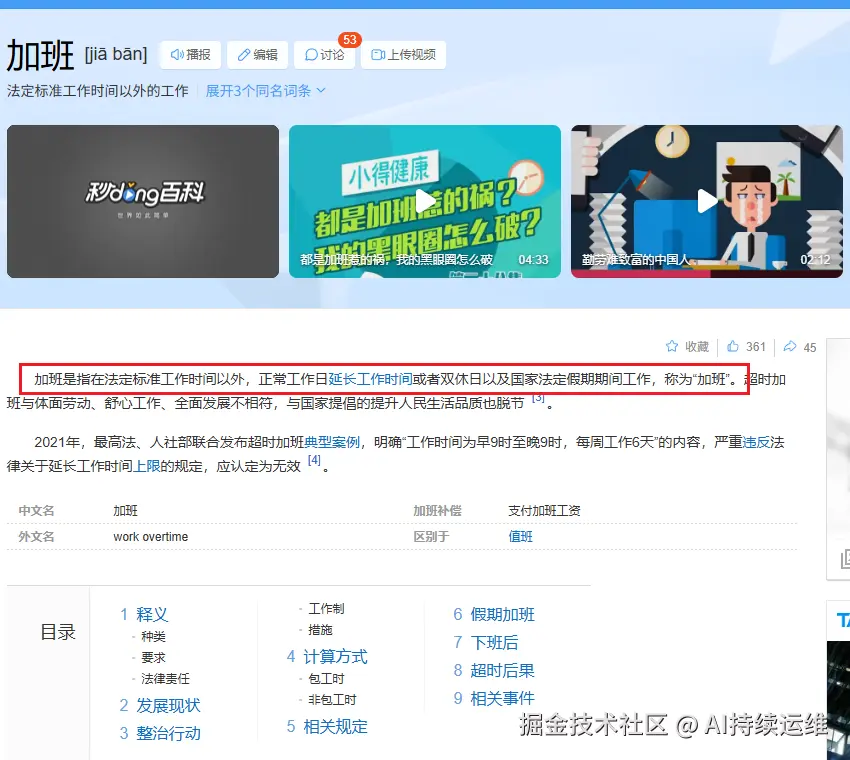Open the 延长工作时间 link in the summary

(x=370, y=379)
